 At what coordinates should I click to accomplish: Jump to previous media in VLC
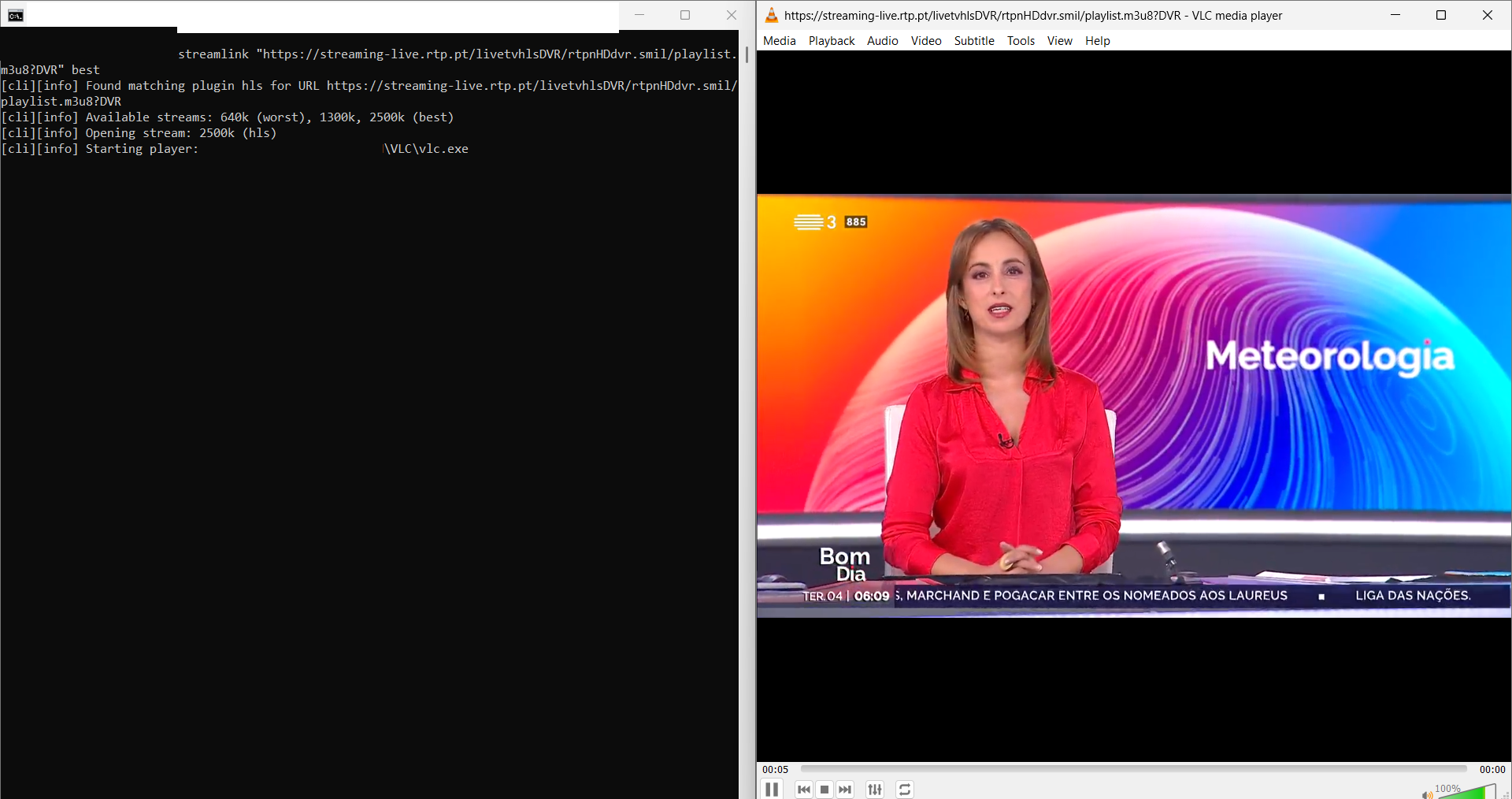click(x=803, y=790)
